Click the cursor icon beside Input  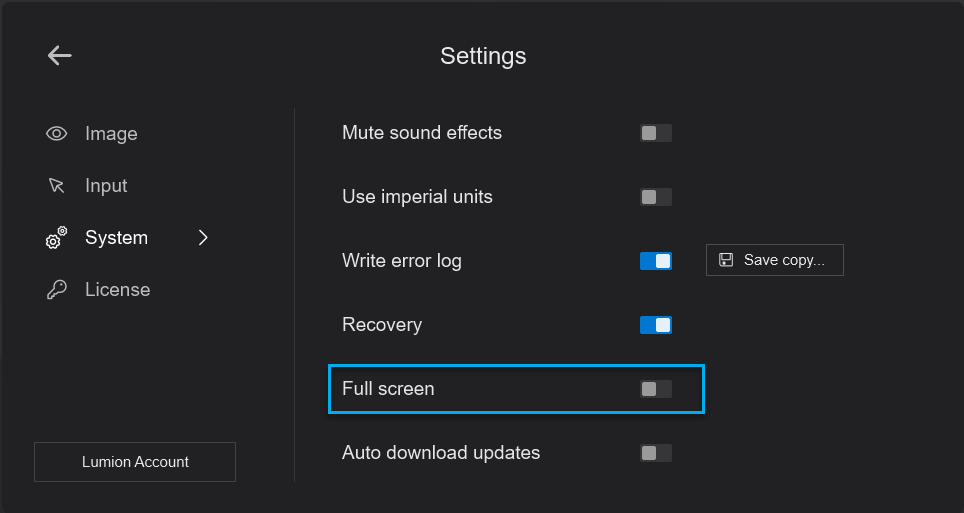(x=57, y=186)
